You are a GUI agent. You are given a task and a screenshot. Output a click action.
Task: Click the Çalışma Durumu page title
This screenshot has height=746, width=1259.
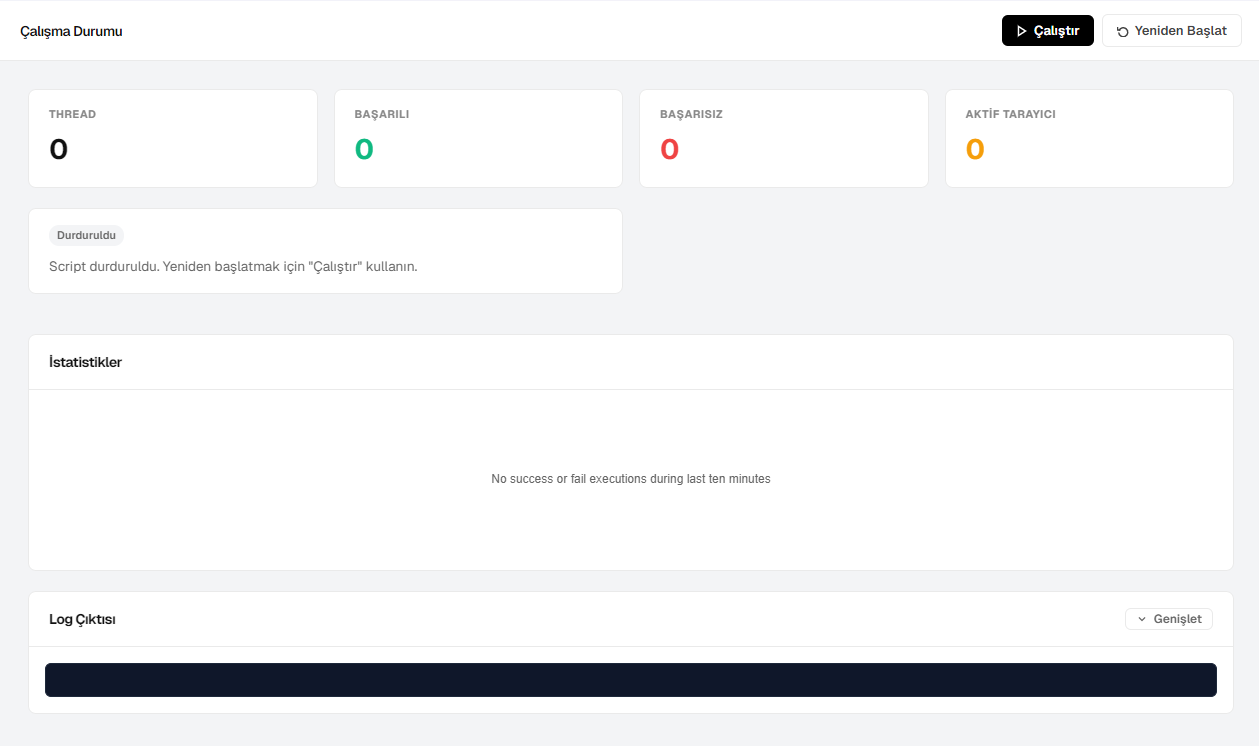[x=71, y=31]
